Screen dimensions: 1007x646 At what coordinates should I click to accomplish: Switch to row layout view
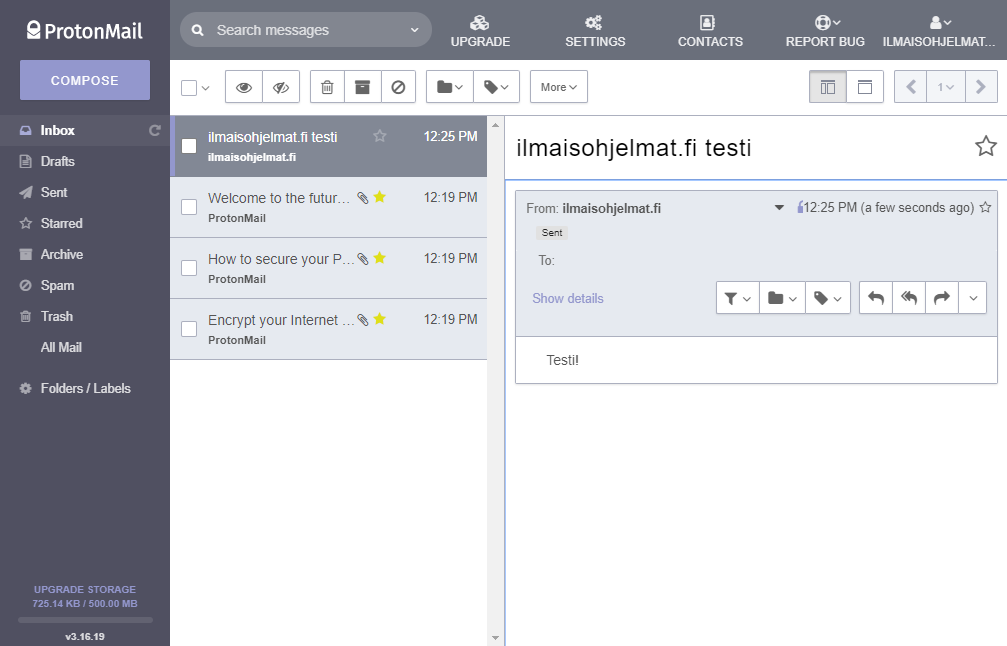point(865,87)
